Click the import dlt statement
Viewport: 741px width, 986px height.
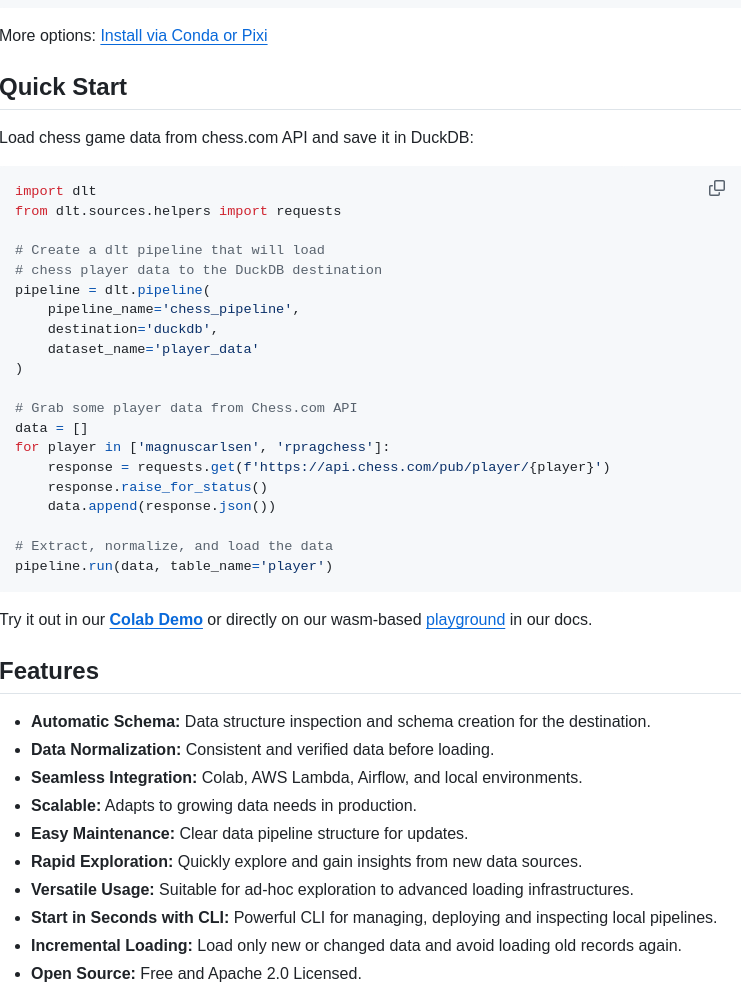tap(55, 190)
